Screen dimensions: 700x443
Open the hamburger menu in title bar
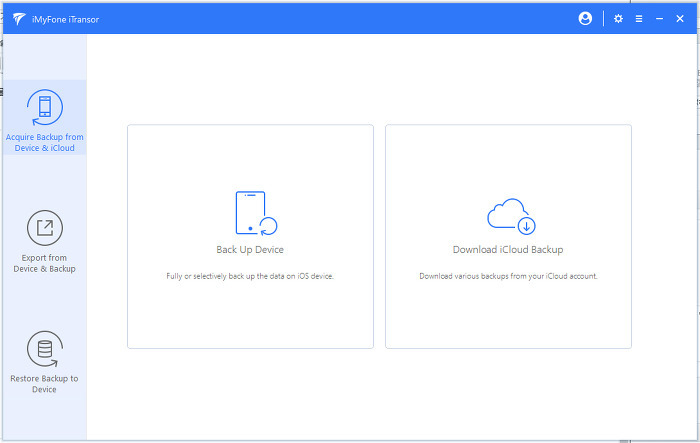(x=639, y=19)
